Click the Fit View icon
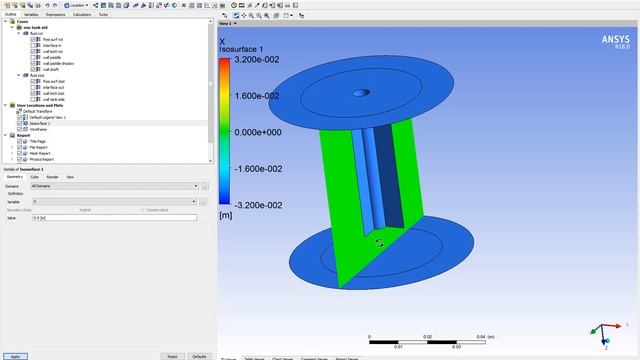The height and width of the screenshot is (360, 640). (x=267, y=16)
